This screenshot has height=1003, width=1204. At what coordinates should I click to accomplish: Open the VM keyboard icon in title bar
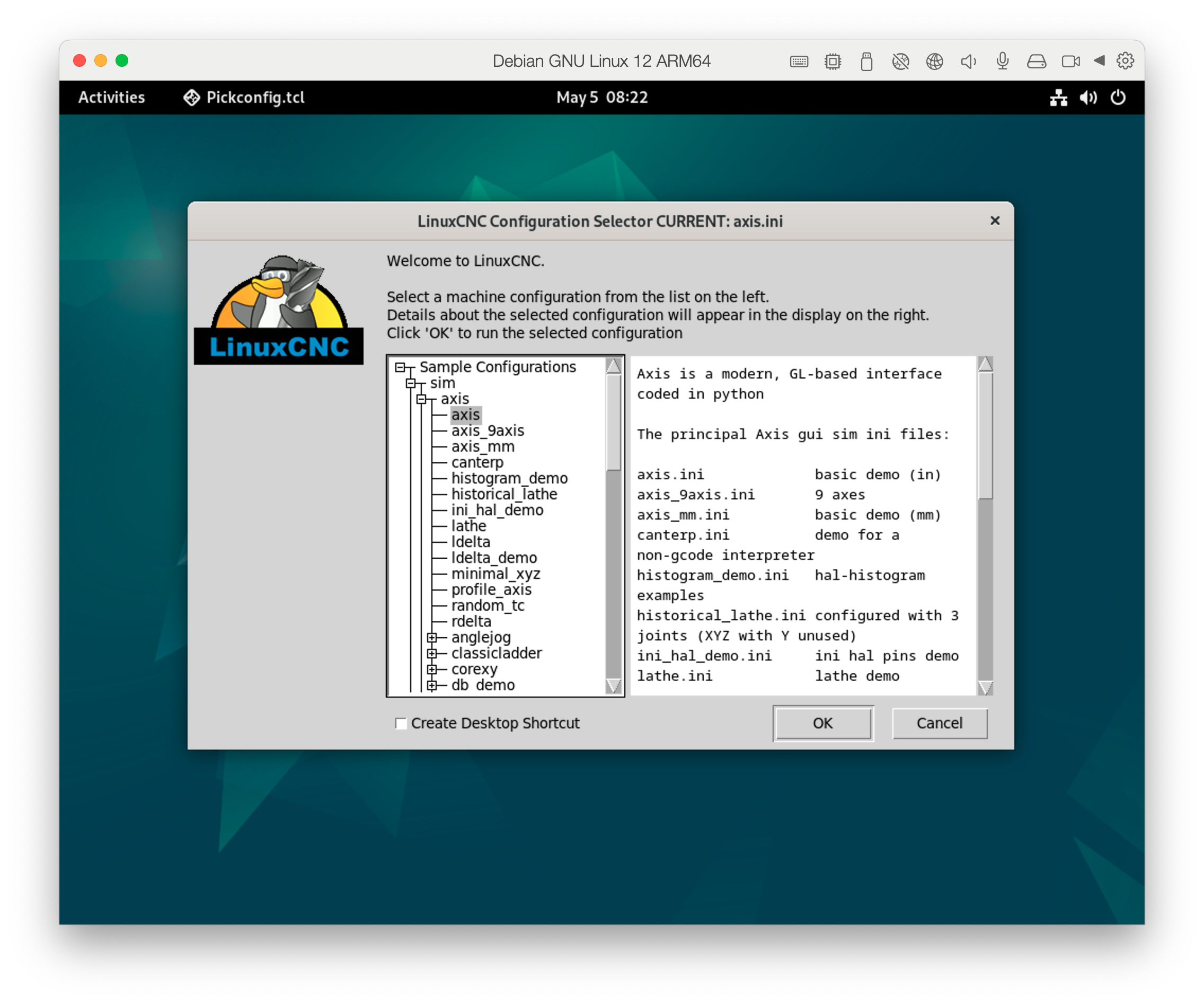click(x=799, y=61)
